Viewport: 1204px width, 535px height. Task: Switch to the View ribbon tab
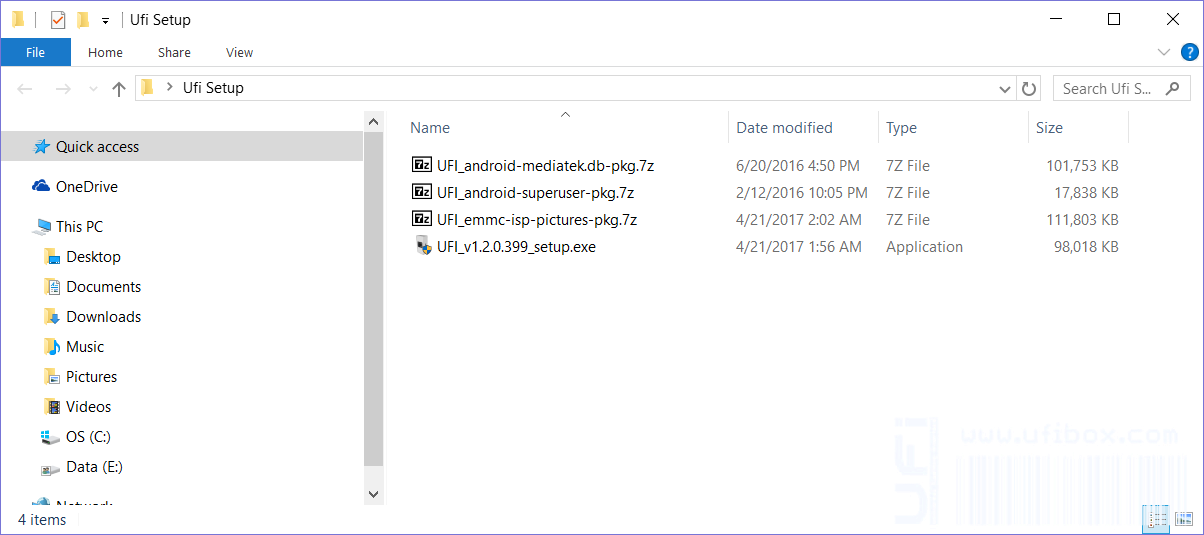[239, 52]
